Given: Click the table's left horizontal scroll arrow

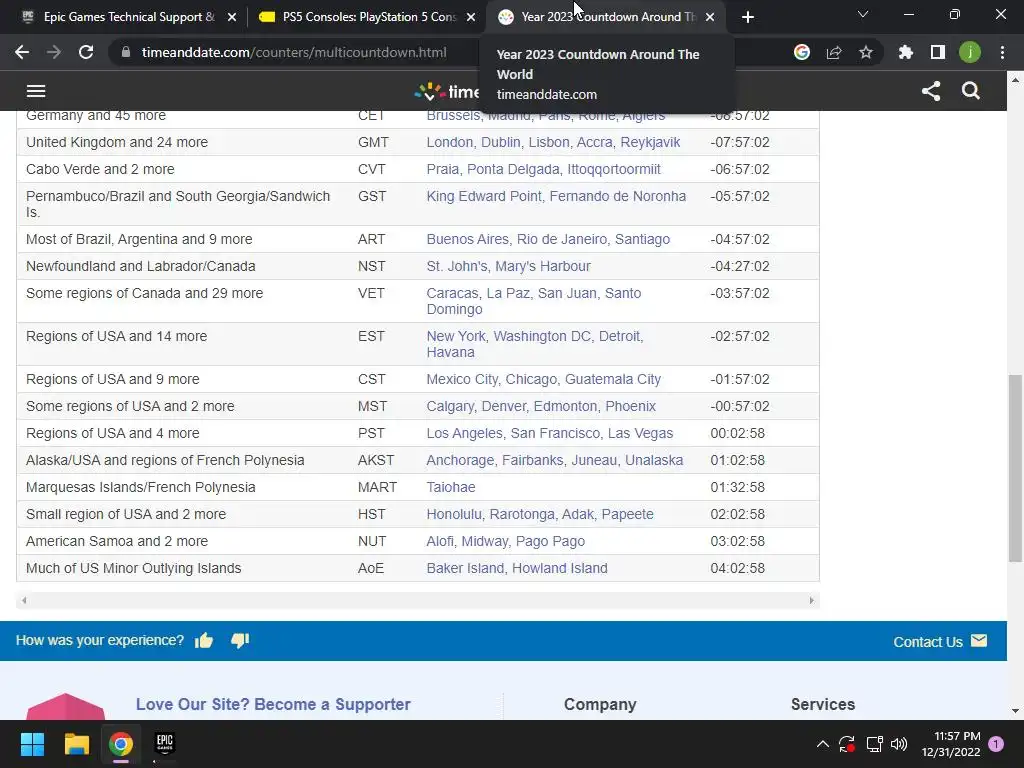Looking at the screenshot, I should [24, 600].
